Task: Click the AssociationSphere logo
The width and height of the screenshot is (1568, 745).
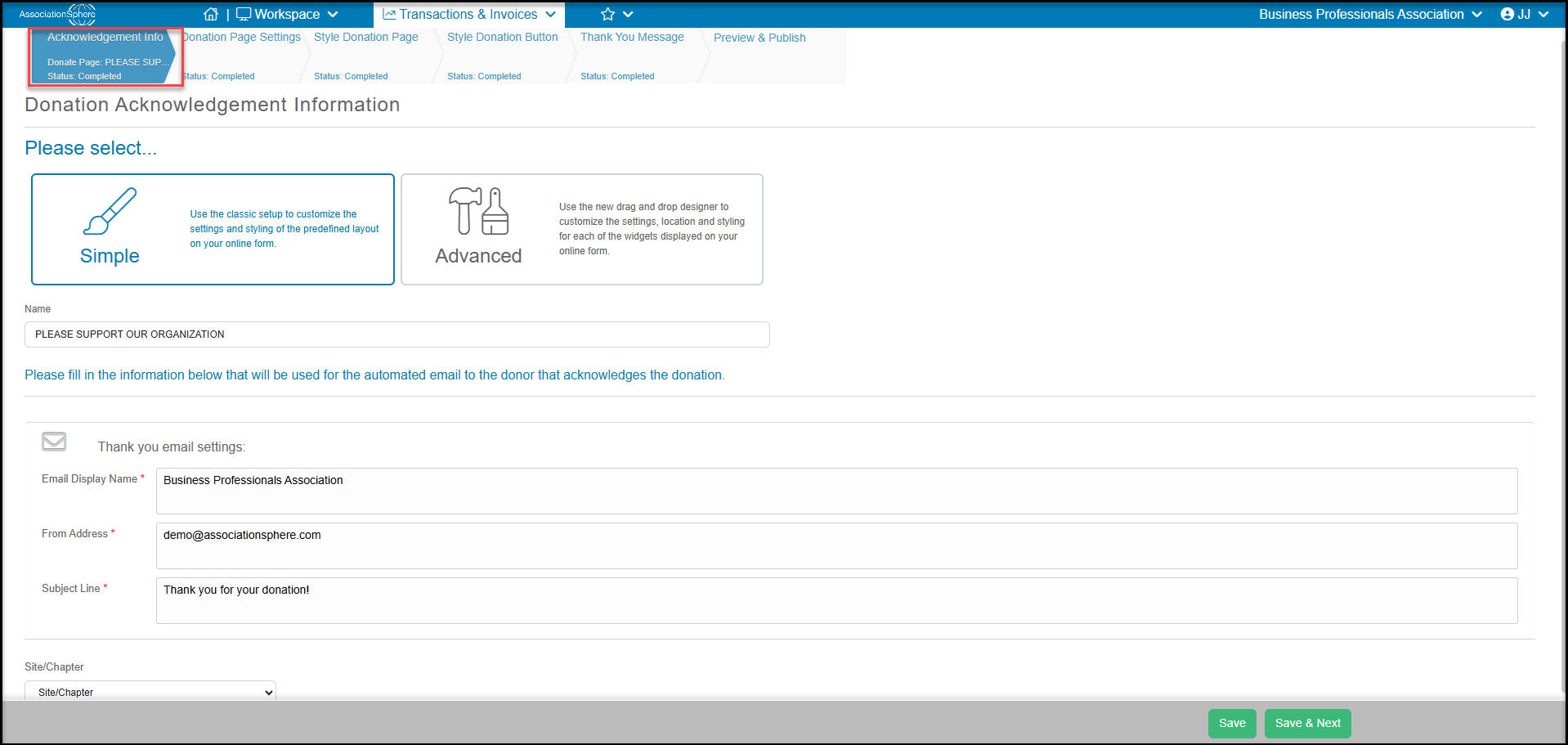Action: click(x=57, y=14)
